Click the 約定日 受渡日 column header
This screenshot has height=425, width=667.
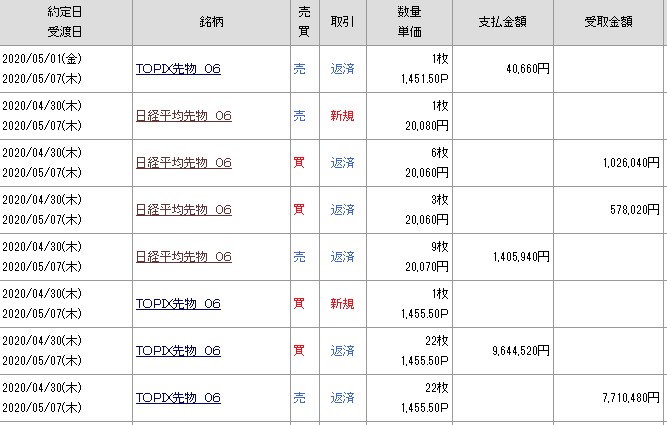tap(65, 22)
